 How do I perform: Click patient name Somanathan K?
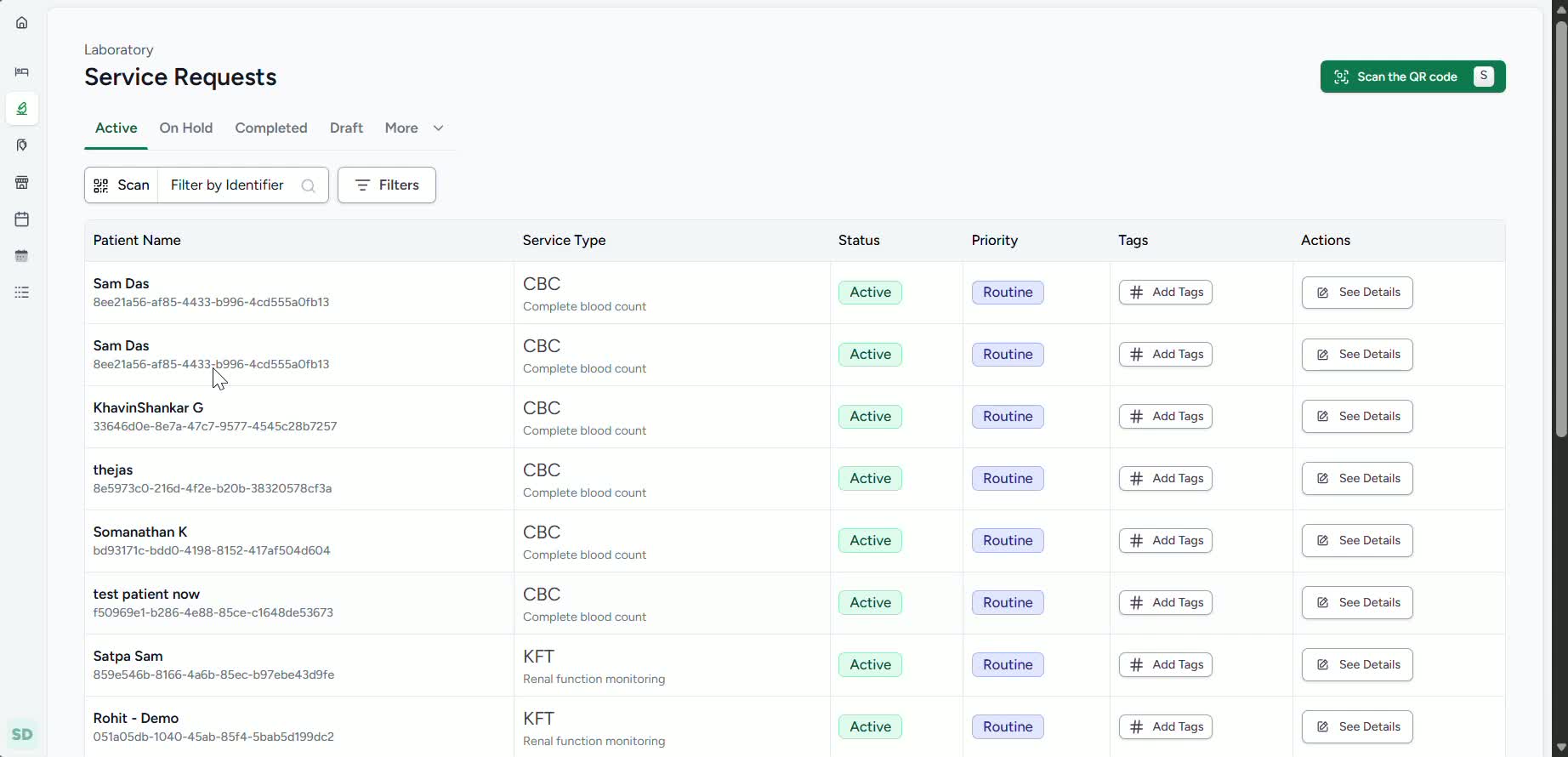tap(140, 532)
